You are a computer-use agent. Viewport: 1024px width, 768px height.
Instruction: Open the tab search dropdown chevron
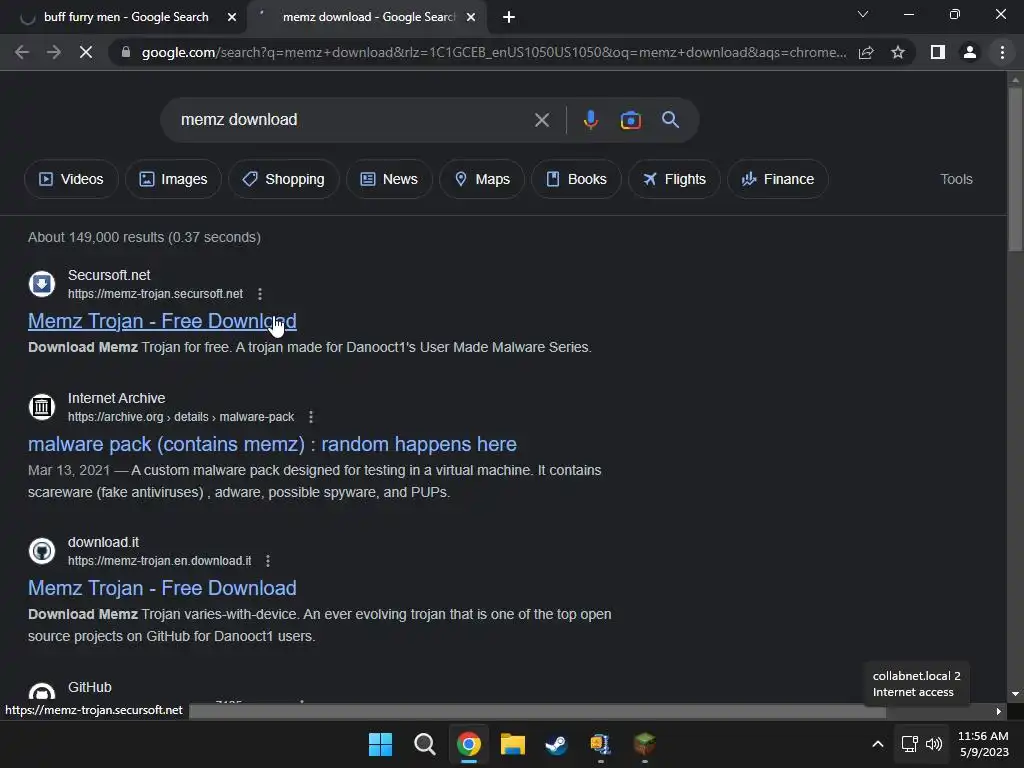coord(863,14)
